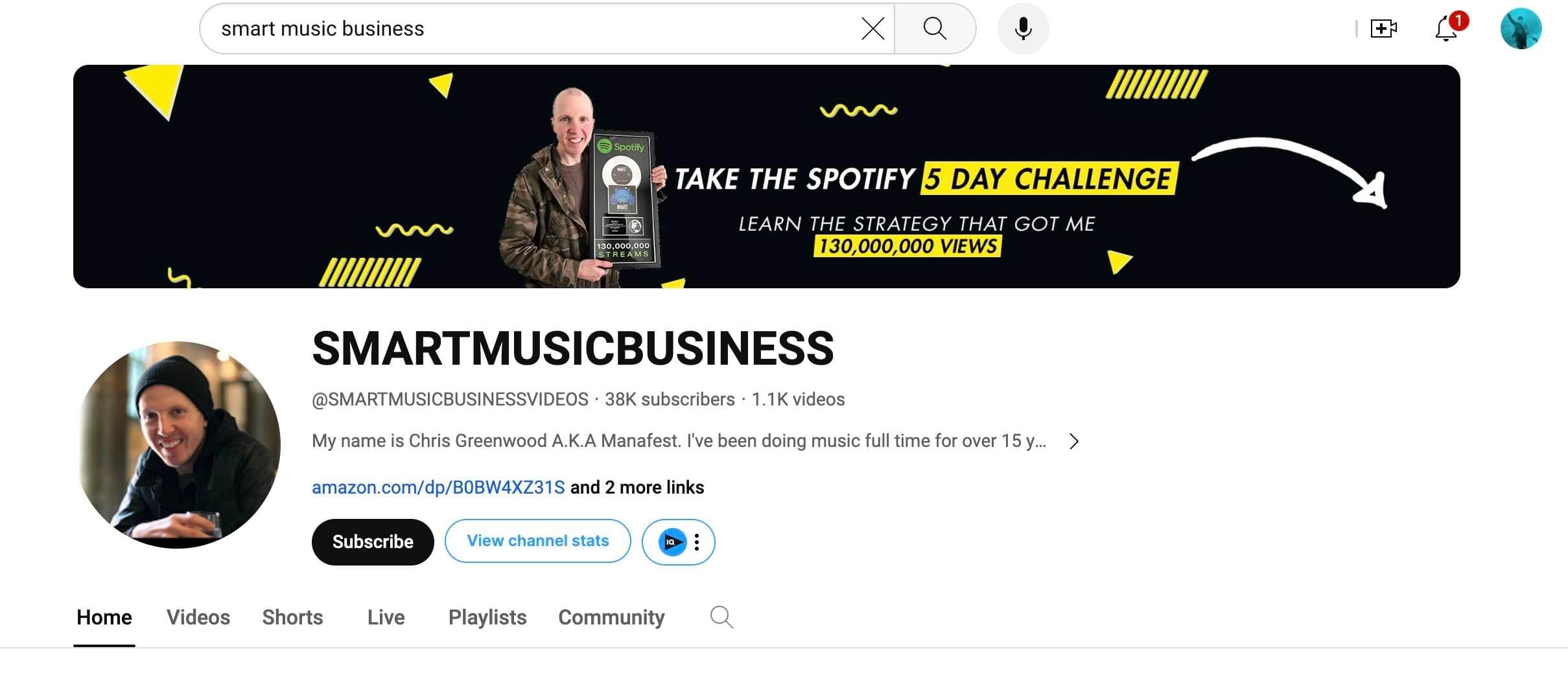The width and height of the screenshot is (1568, 675).
Task: Open the amazon.com/dp/B0BW4XZ31S link
Action: click(438, 487)
